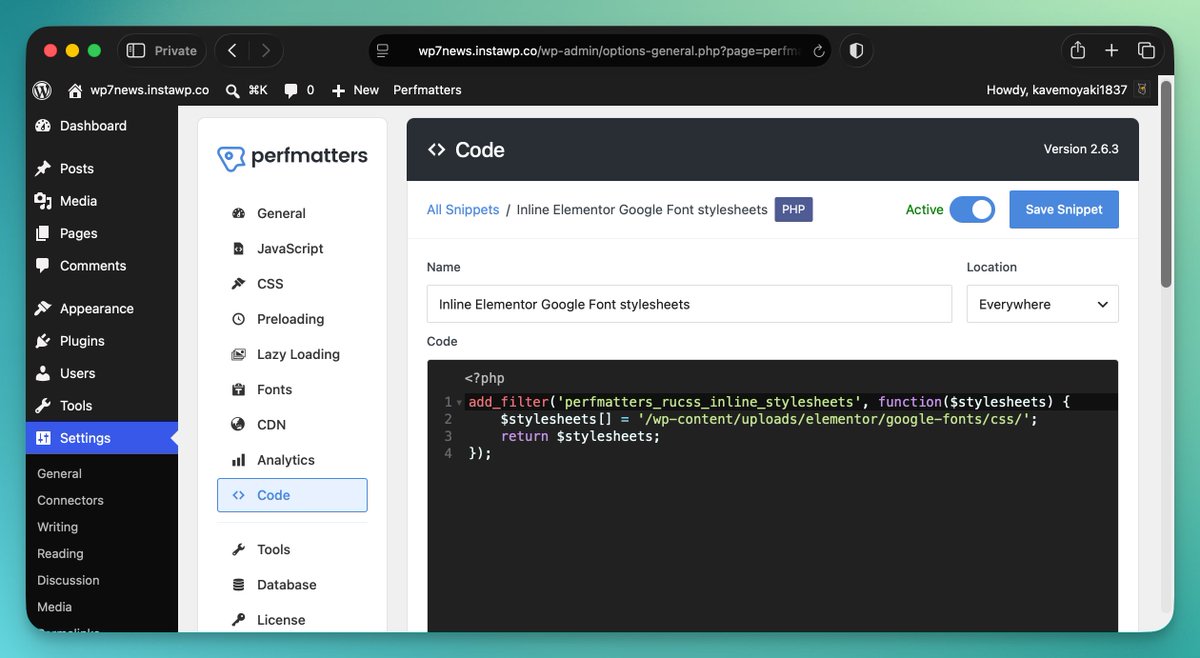The height and width of the screenshot is (658, 1200).
Task: Collapse code fold arrow on line 1
Action: [x=459, y=402]
